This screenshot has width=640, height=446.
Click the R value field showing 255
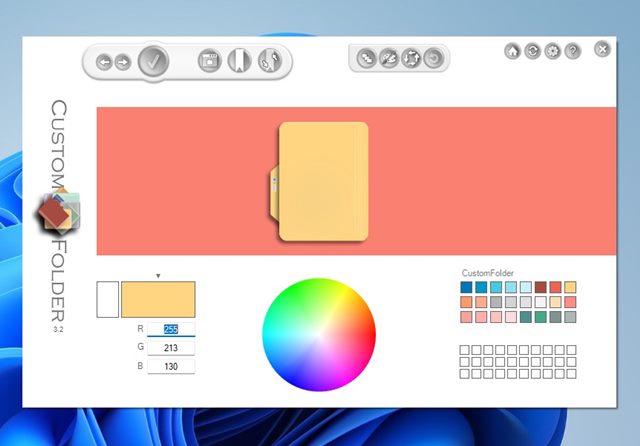[171, 329]
